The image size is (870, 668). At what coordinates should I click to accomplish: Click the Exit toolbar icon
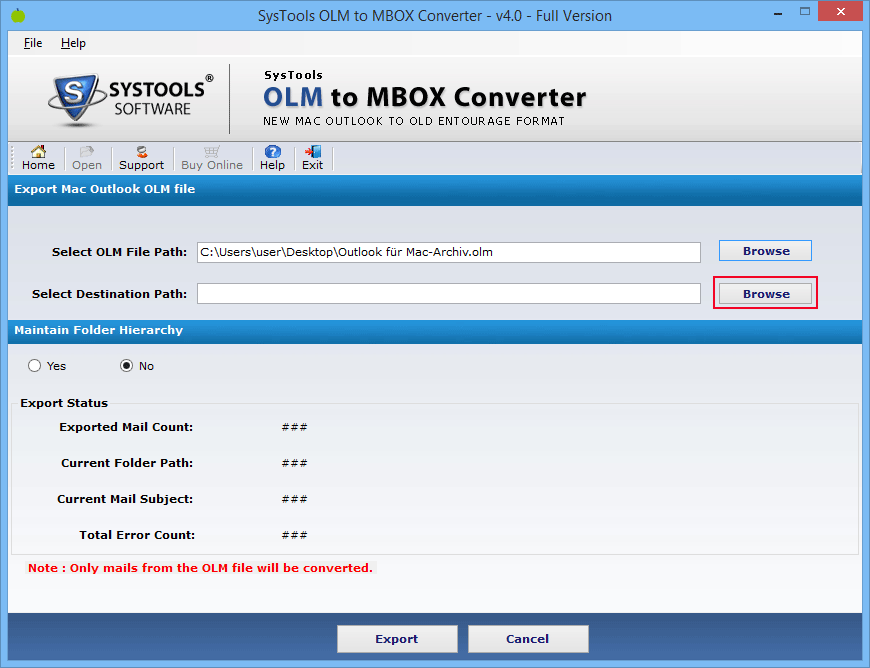click(x=312, y=158)
